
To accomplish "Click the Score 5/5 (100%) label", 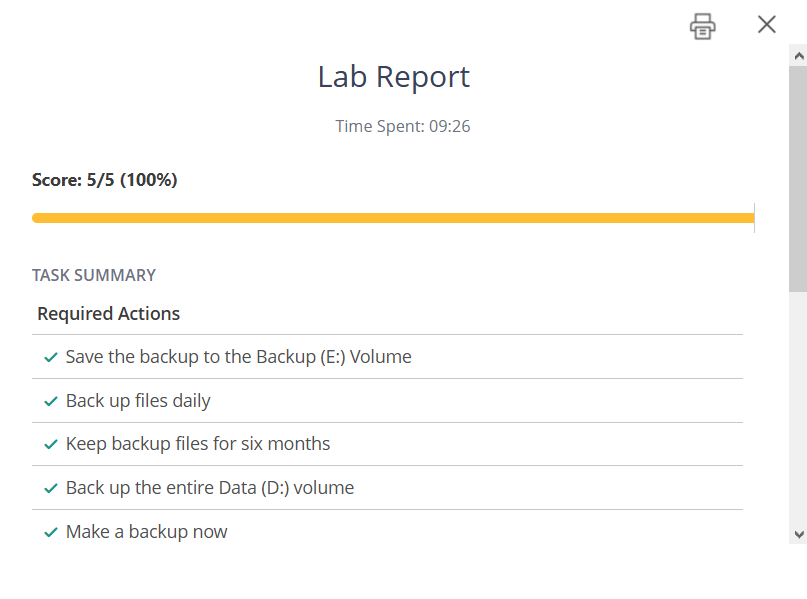I will click(105, 180).
